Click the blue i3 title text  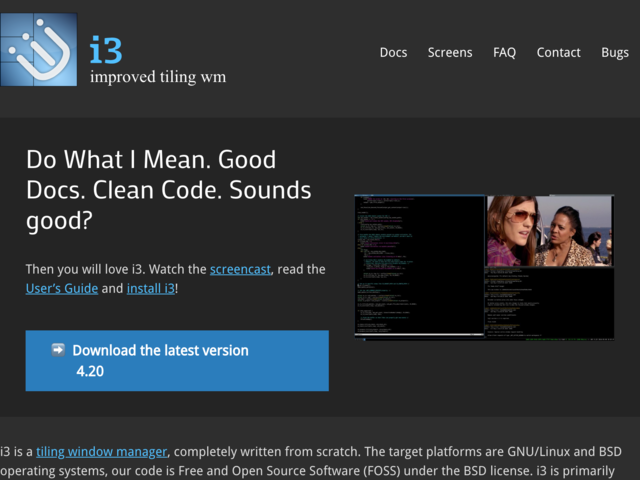point(106,50)
